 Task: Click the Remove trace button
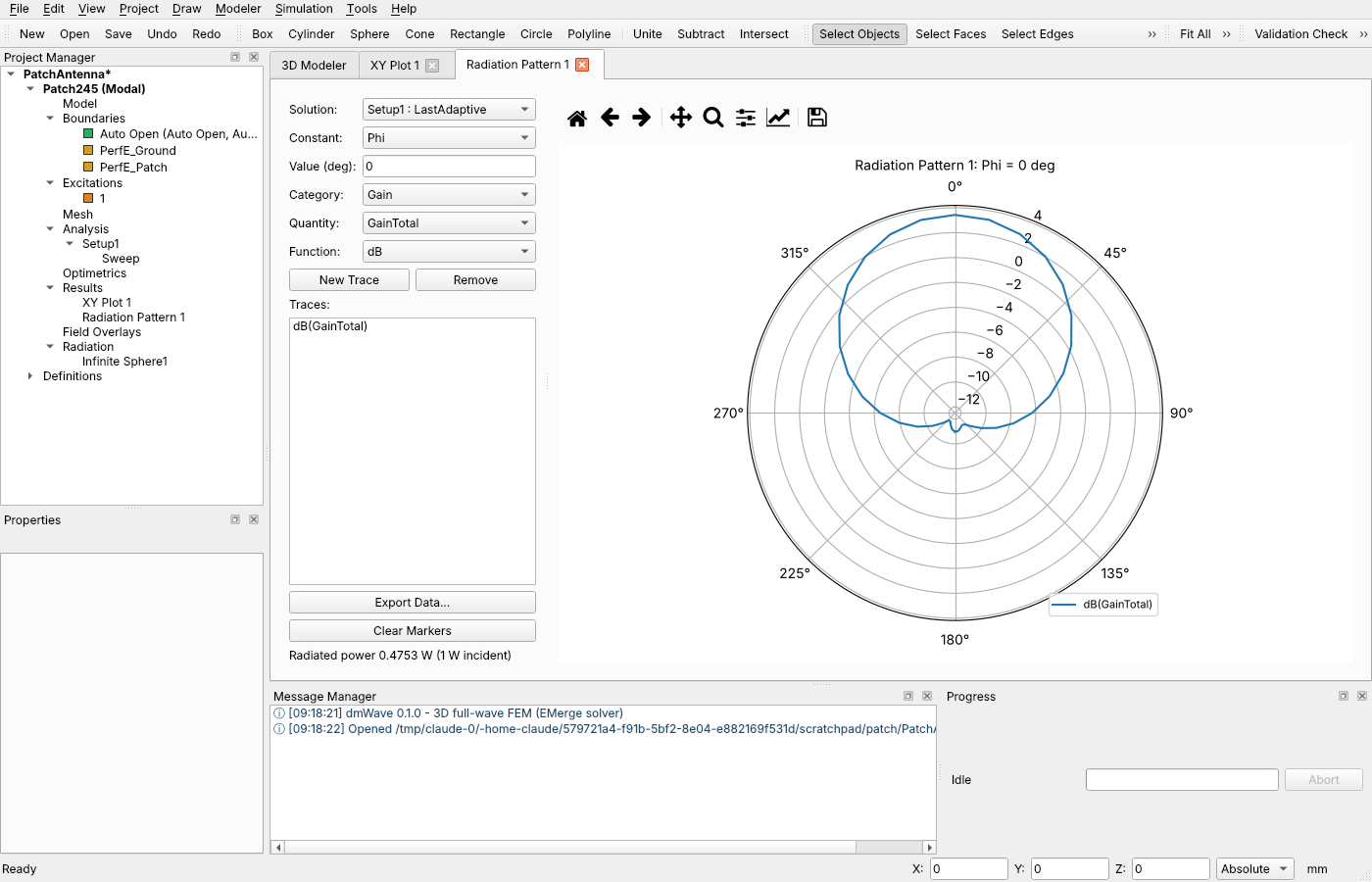[475, 280]
